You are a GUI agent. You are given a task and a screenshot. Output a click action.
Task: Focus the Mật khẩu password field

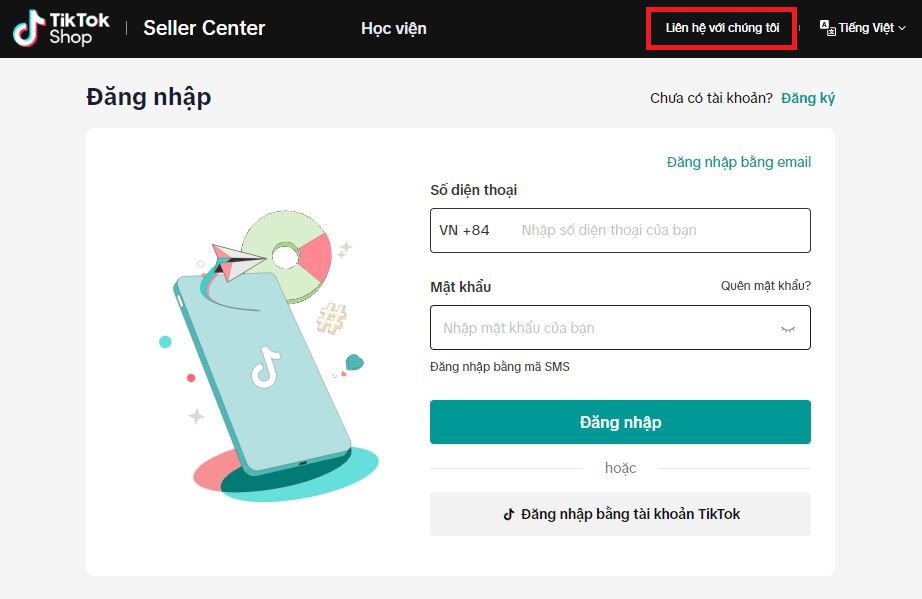[x=605, y=328]
